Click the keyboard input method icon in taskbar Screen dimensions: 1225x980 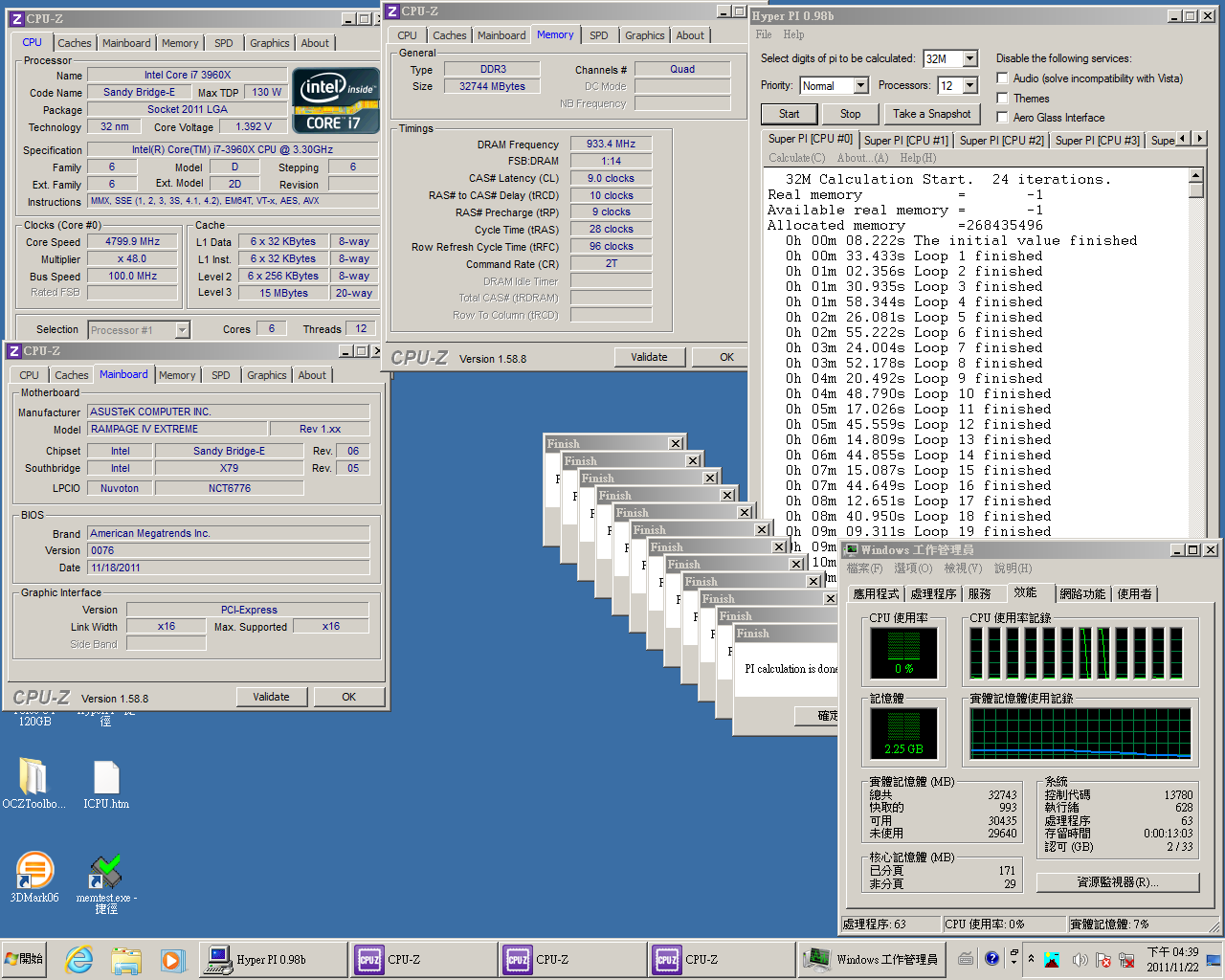click(966, 958)
